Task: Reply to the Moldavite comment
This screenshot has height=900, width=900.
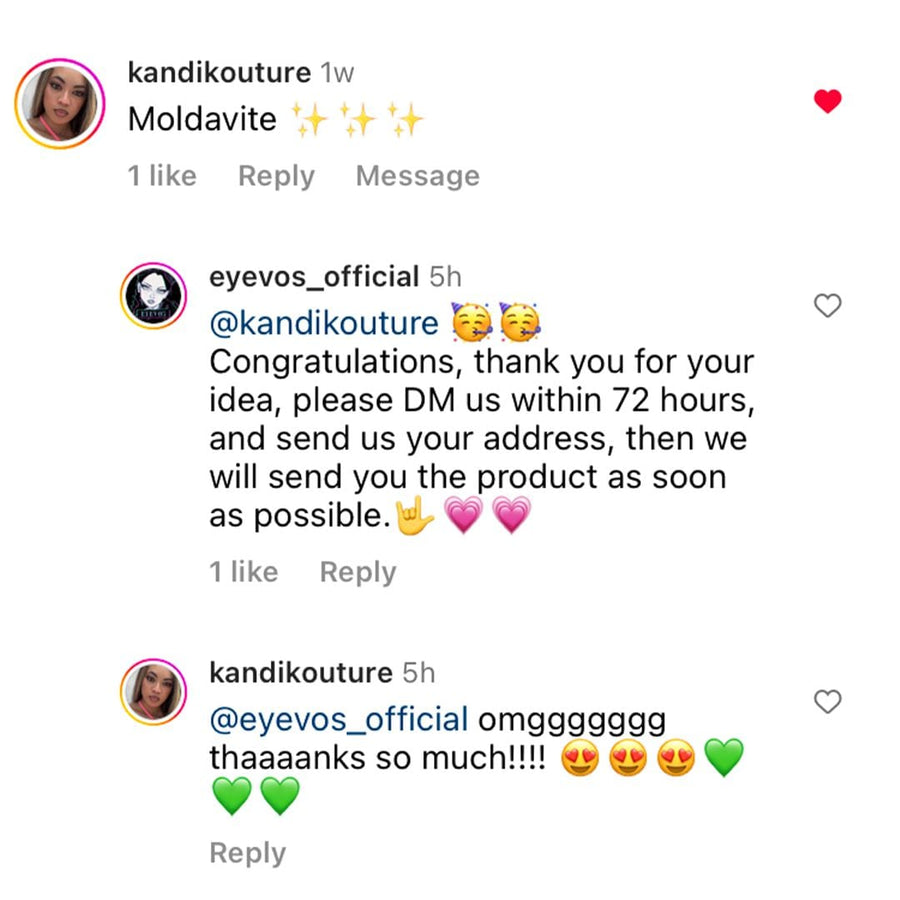Action: pos(276,176)
